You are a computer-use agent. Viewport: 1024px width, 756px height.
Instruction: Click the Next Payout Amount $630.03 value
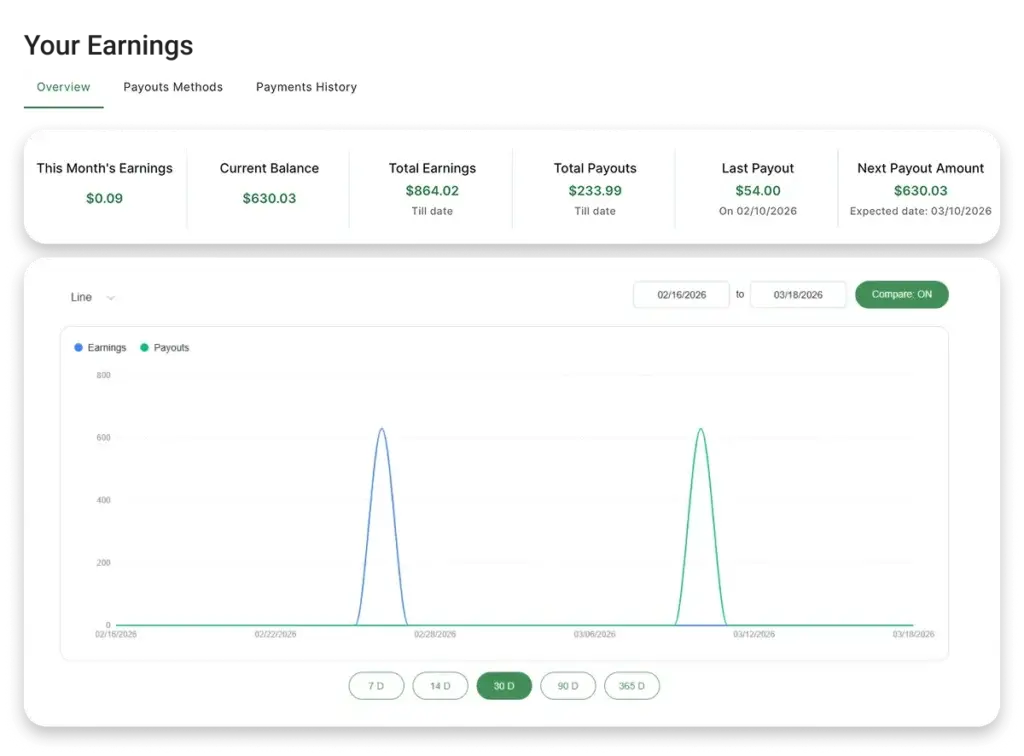[x=920, y=191]
